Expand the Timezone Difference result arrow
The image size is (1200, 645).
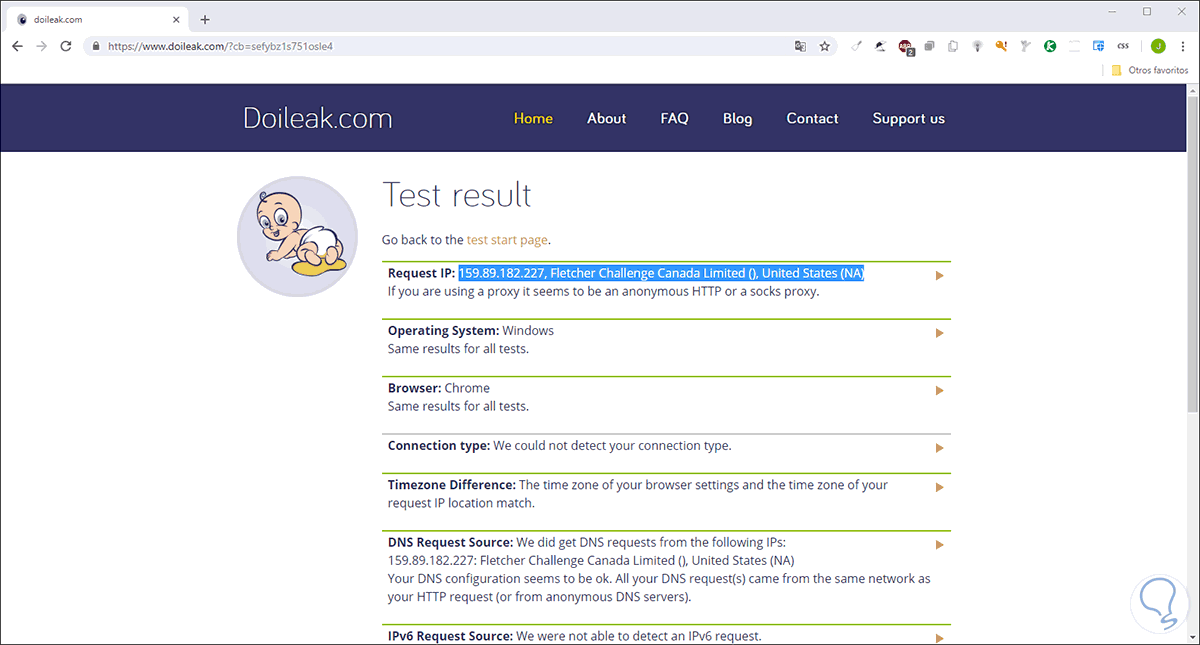[940, 487]
